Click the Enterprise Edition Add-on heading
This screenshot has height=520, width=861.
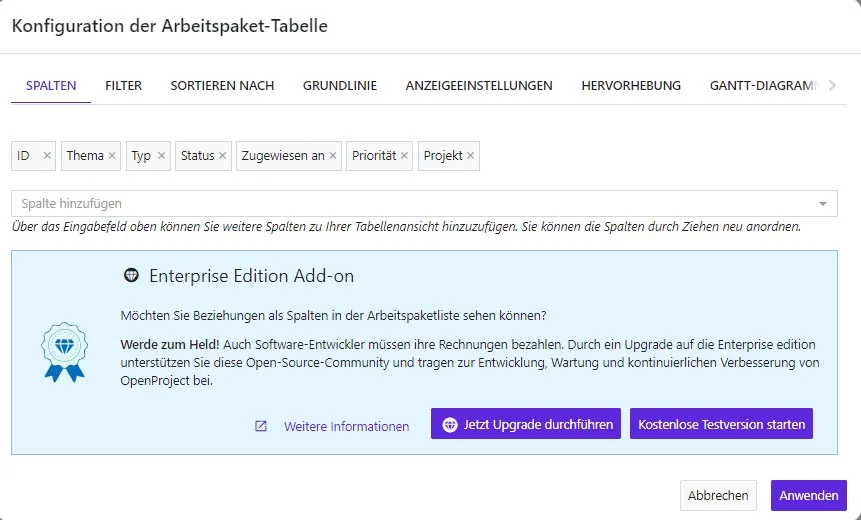[251, 276]
